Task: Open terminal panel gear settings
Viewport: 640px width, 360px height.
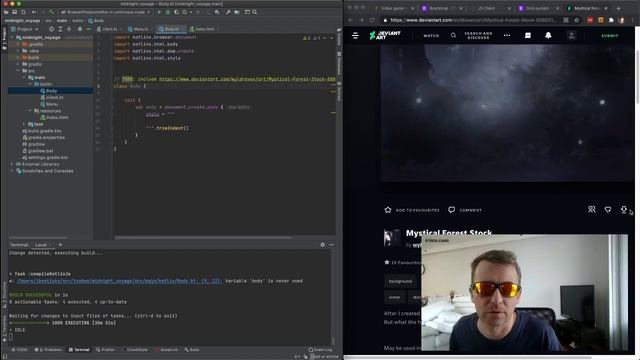Action: (322, 244)
